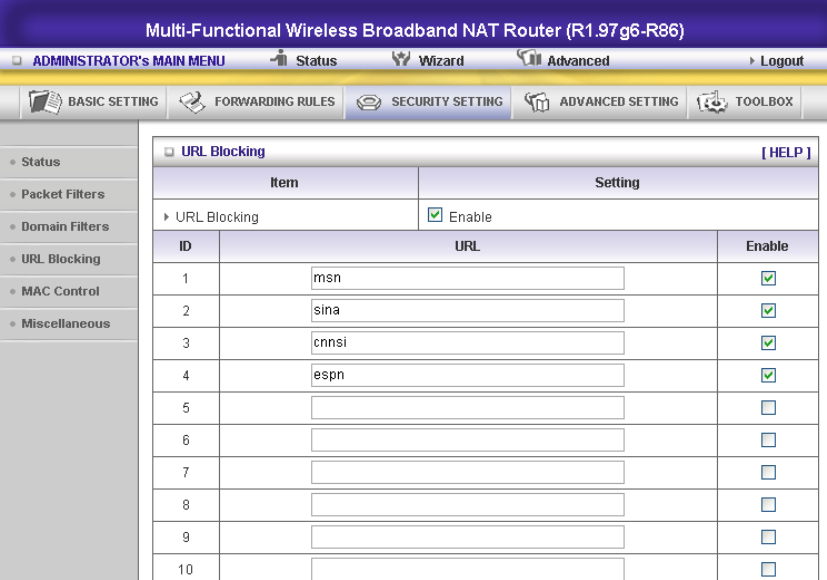The height and width of the screenshot is (580, 827).
Task: Enable checkbox for rule ID 5
Action: pos(768,408)
